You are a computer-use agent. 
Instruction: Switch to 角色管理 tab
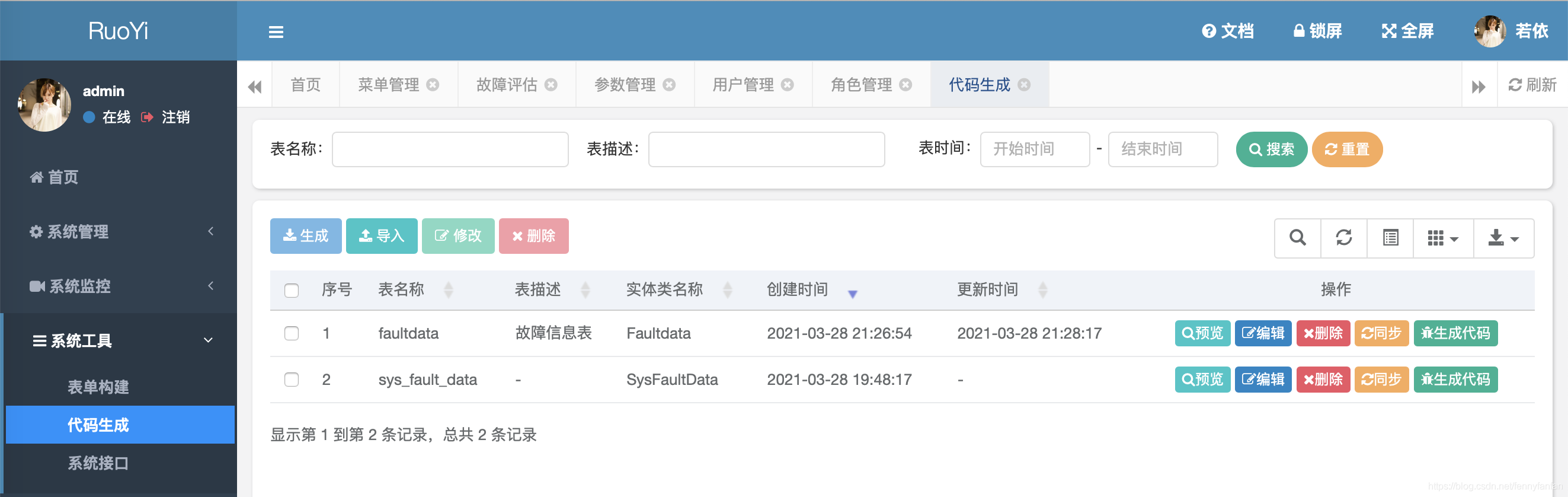click(x=861, y=85)
